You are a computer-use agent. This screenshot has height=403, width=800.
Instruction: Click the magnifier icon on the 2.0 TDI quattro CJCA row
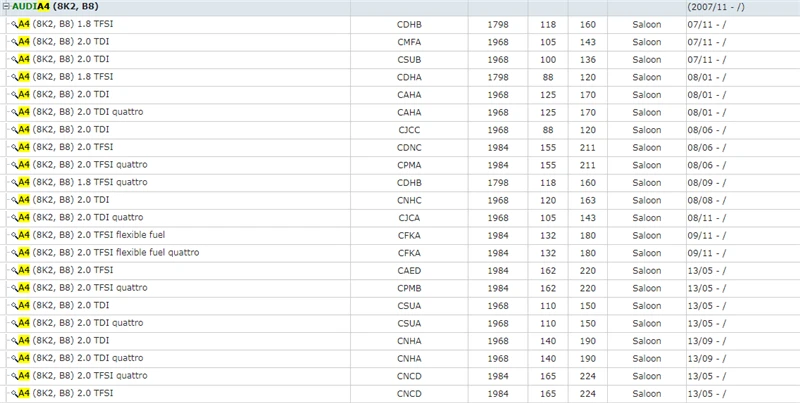(14, 218)
